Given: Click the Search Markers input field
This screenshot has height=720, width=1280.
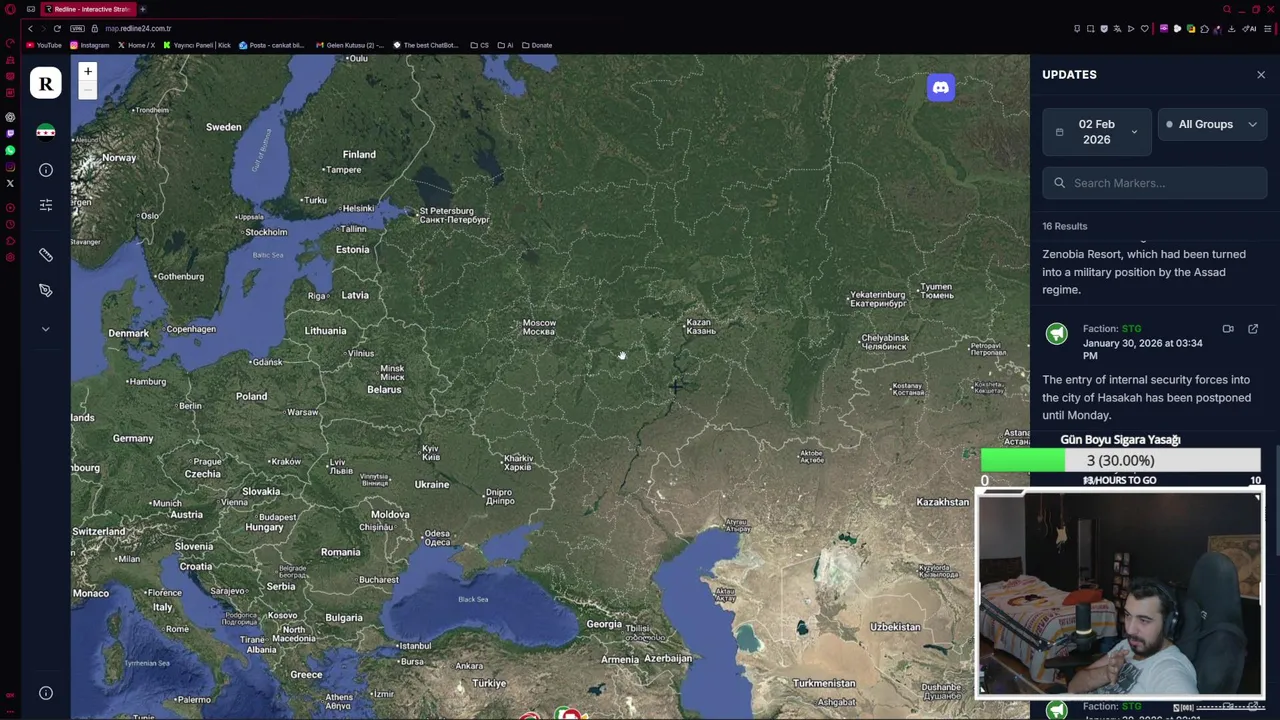Looking at the screenshot, I should point(1155,183).
